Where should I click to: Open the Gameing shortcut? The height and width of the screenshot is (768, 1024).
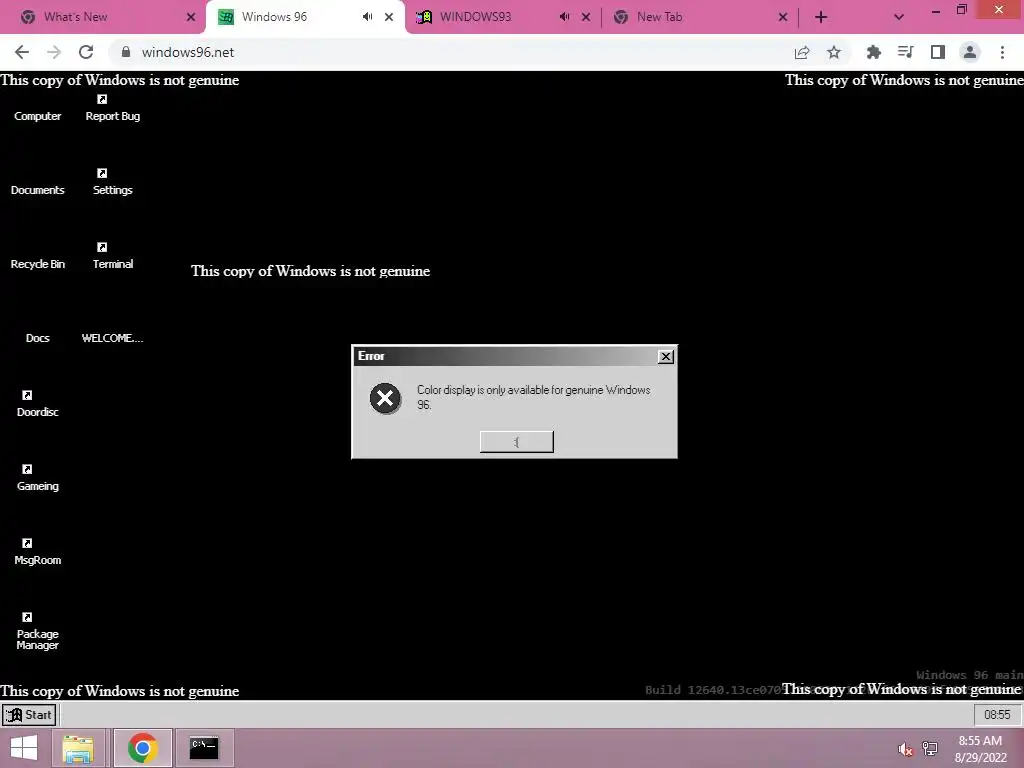click(x=37, y=479)
